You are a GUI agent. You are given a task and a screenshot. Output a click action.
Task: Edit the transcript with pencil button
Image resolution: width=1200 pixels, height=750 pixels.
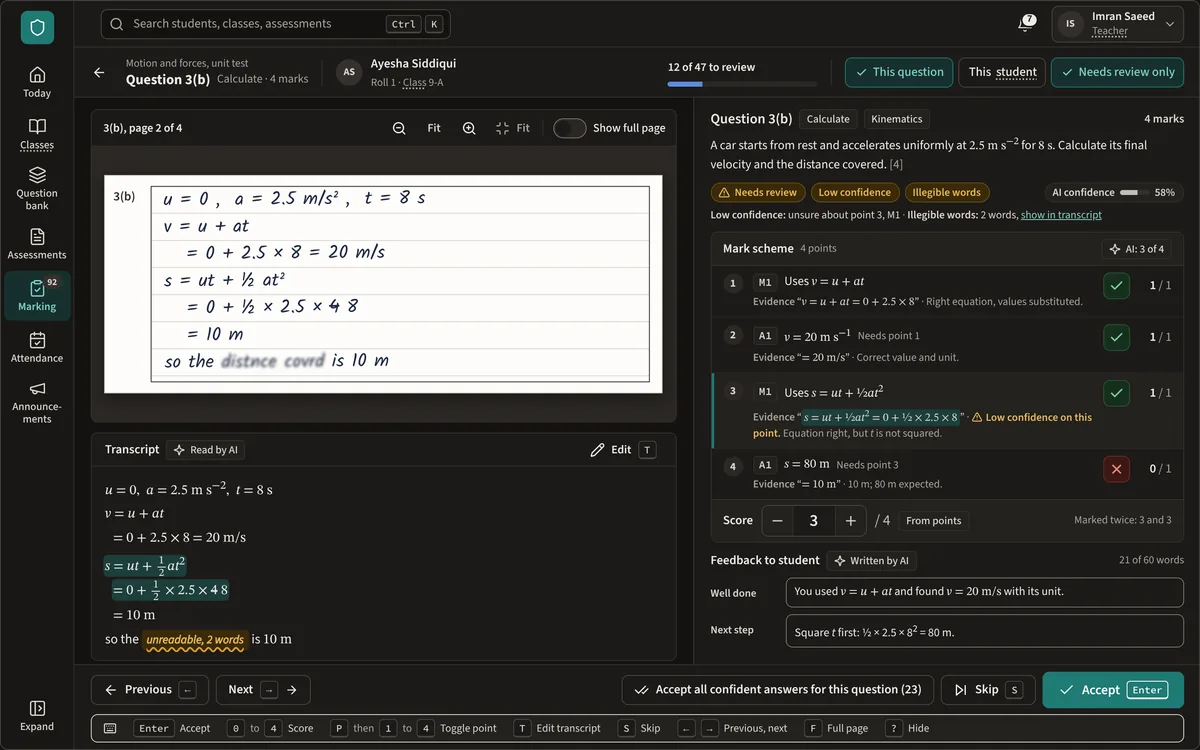coord(622,450)
